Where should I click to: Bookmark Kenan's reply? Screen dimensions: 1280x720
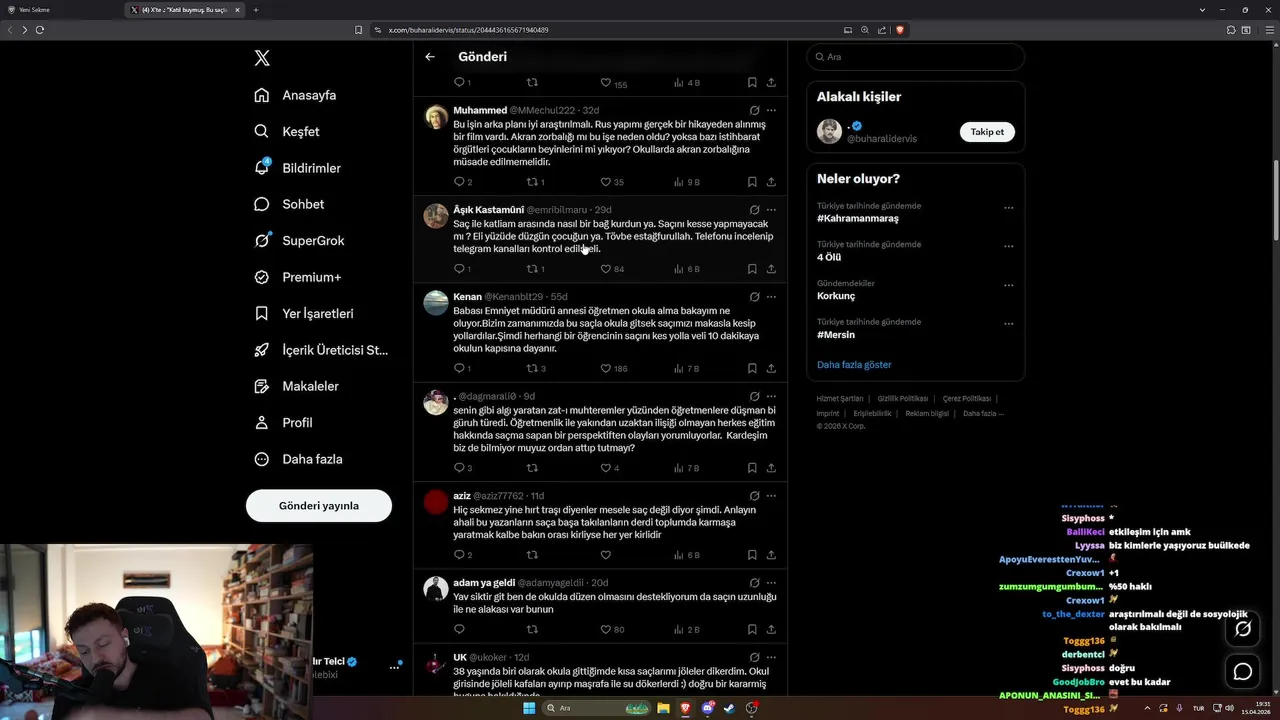[x=752, y=368]
